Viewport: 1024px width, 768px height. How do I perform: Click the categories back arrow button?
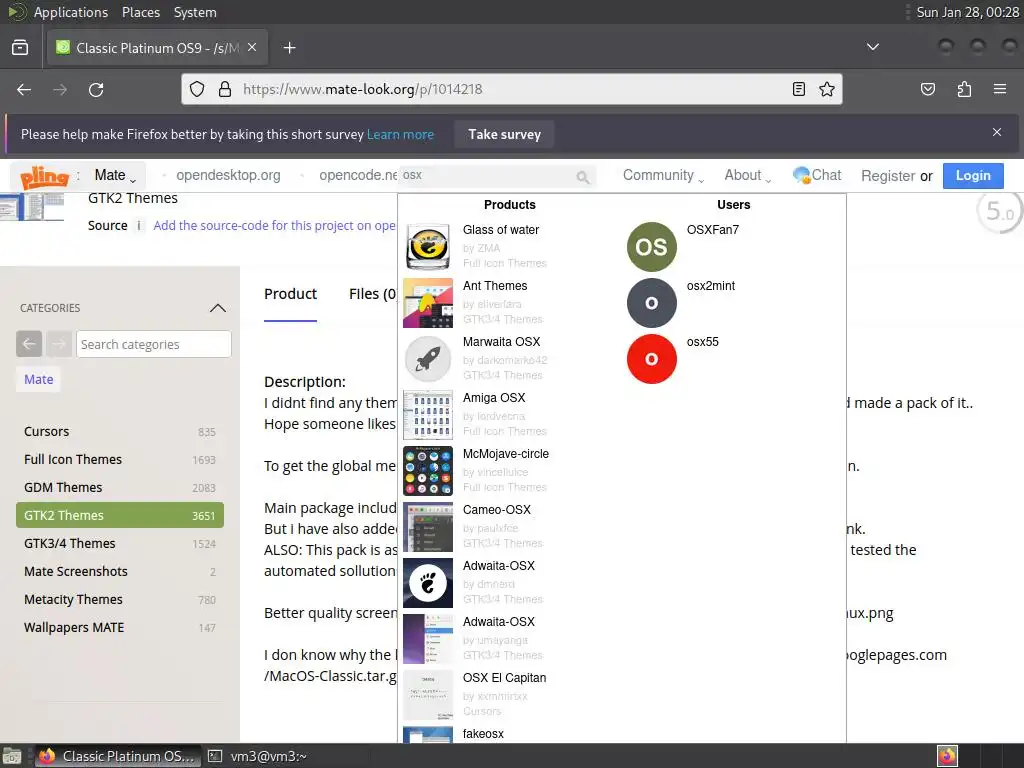29,344
